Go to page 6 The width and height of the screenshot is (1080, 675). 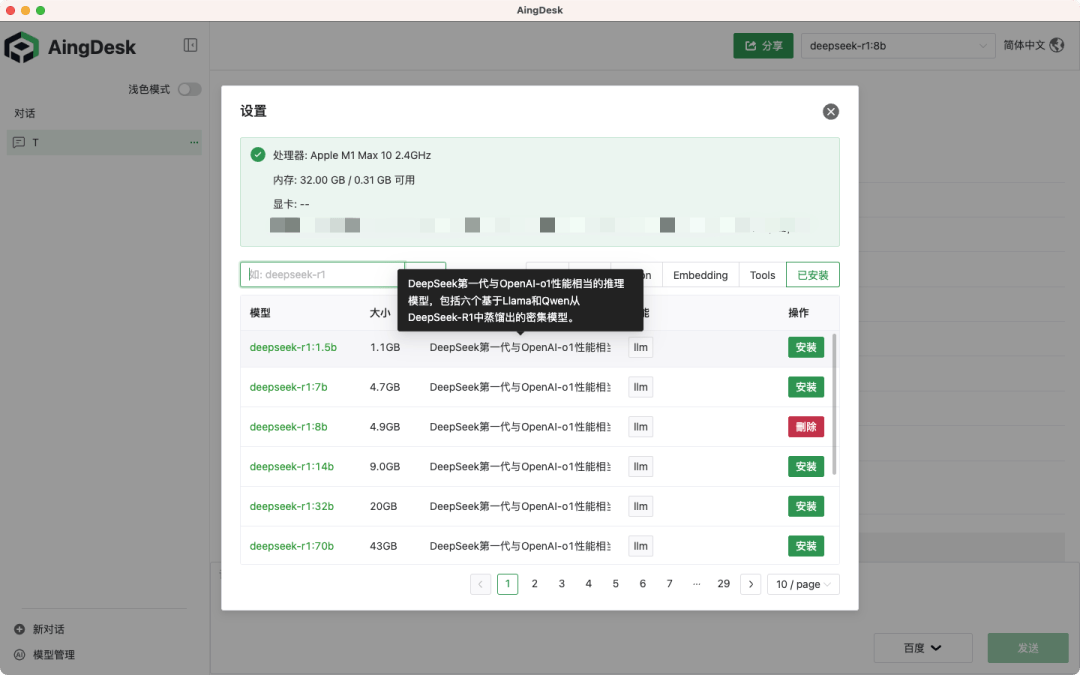click(643, 584)
